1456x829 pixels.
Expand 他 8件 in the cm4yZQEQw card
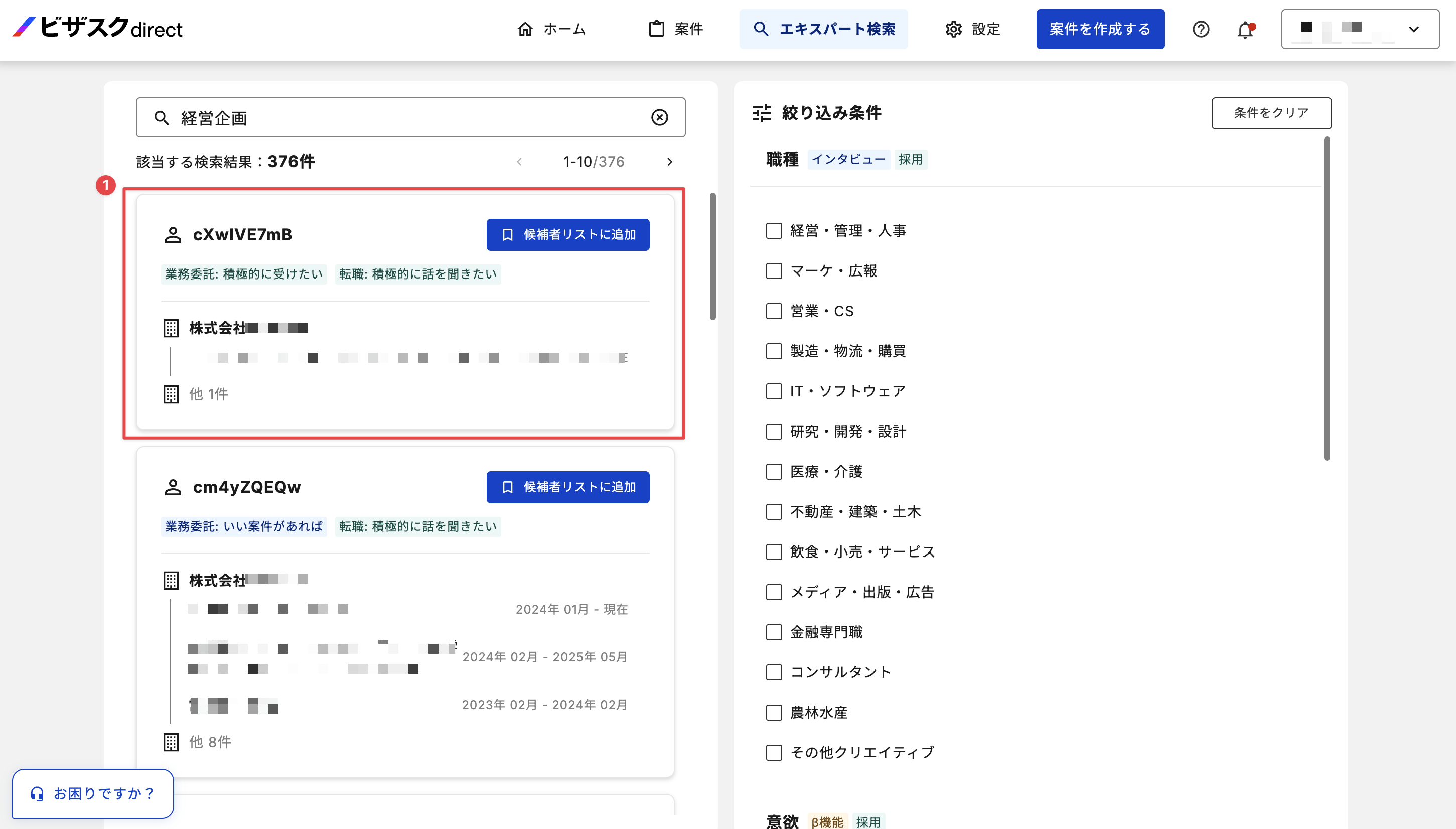pos(210,742)
